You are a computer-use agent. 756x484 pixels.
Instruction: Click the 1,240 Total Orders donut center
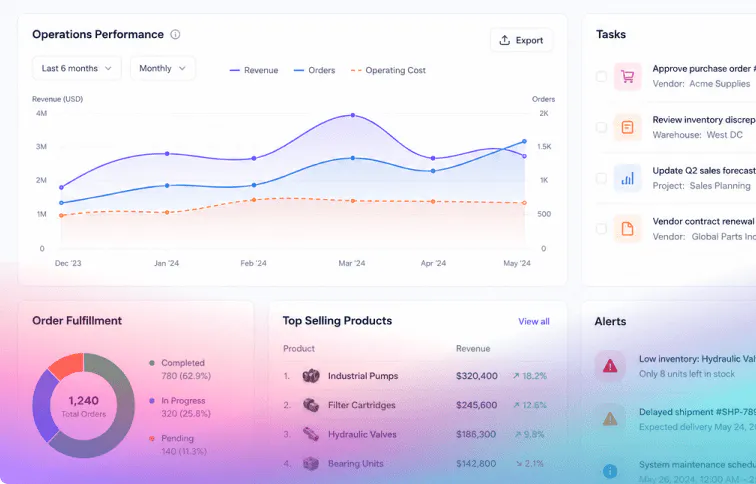(x=83, y=406)
